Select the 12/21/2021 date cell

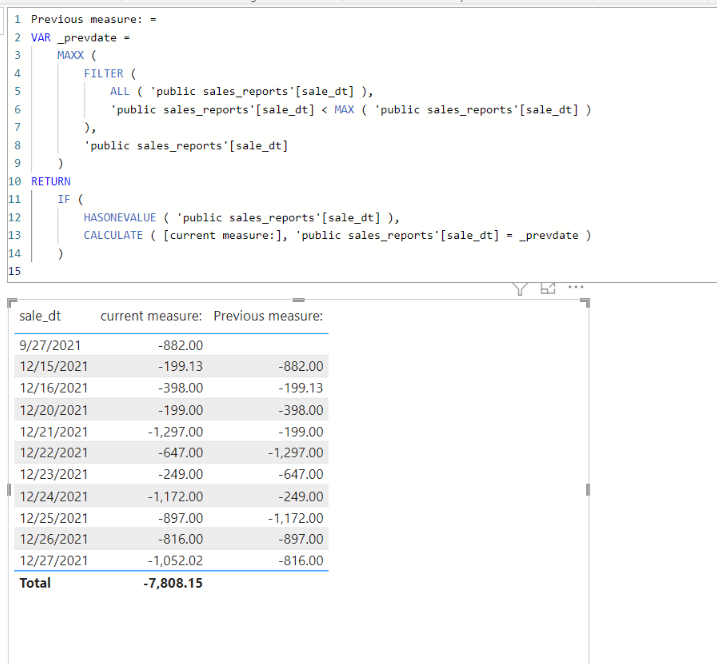click(54, 432)
